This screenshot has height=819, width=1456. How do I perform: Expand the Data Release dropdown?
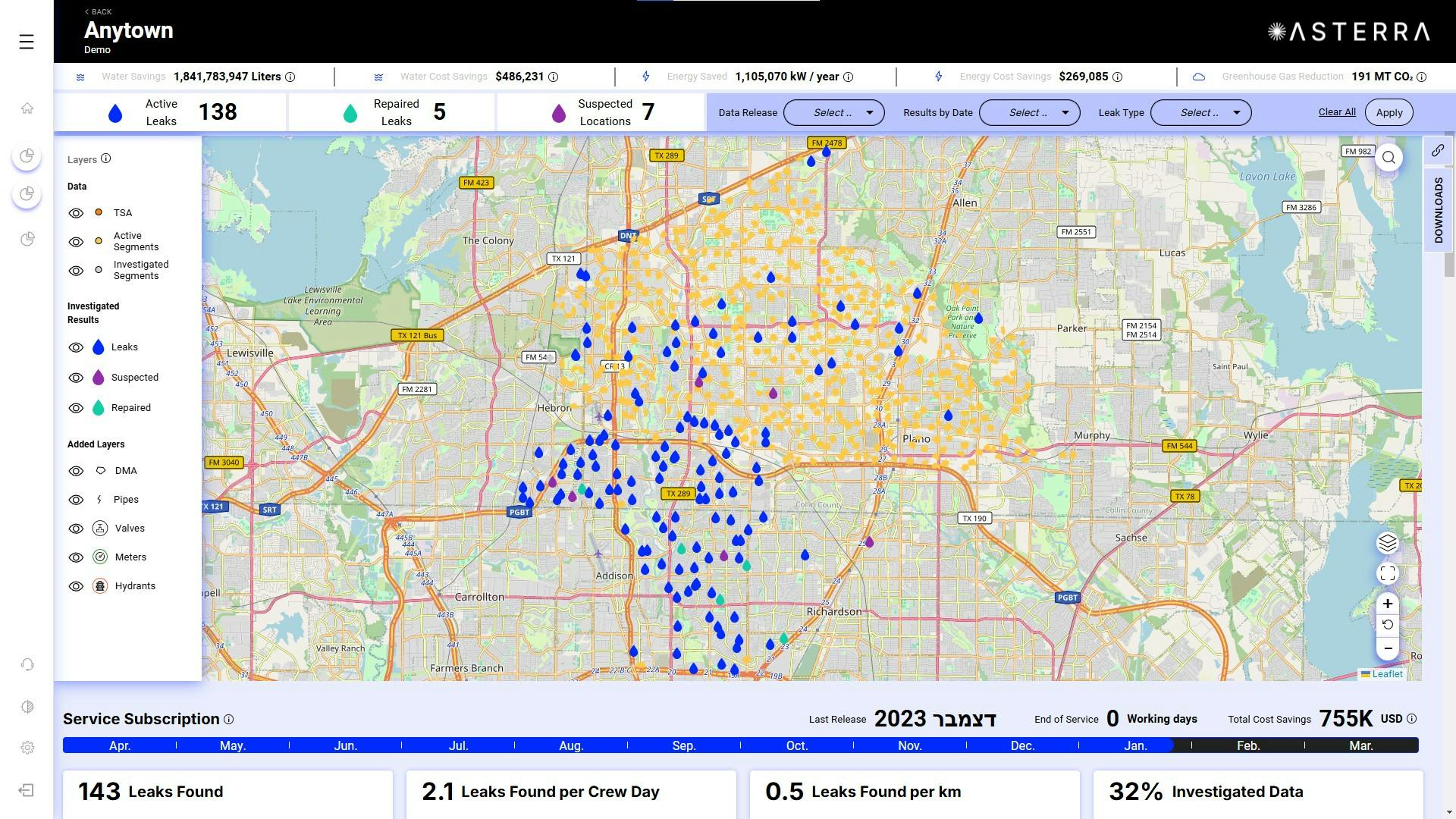click(833, 113)
